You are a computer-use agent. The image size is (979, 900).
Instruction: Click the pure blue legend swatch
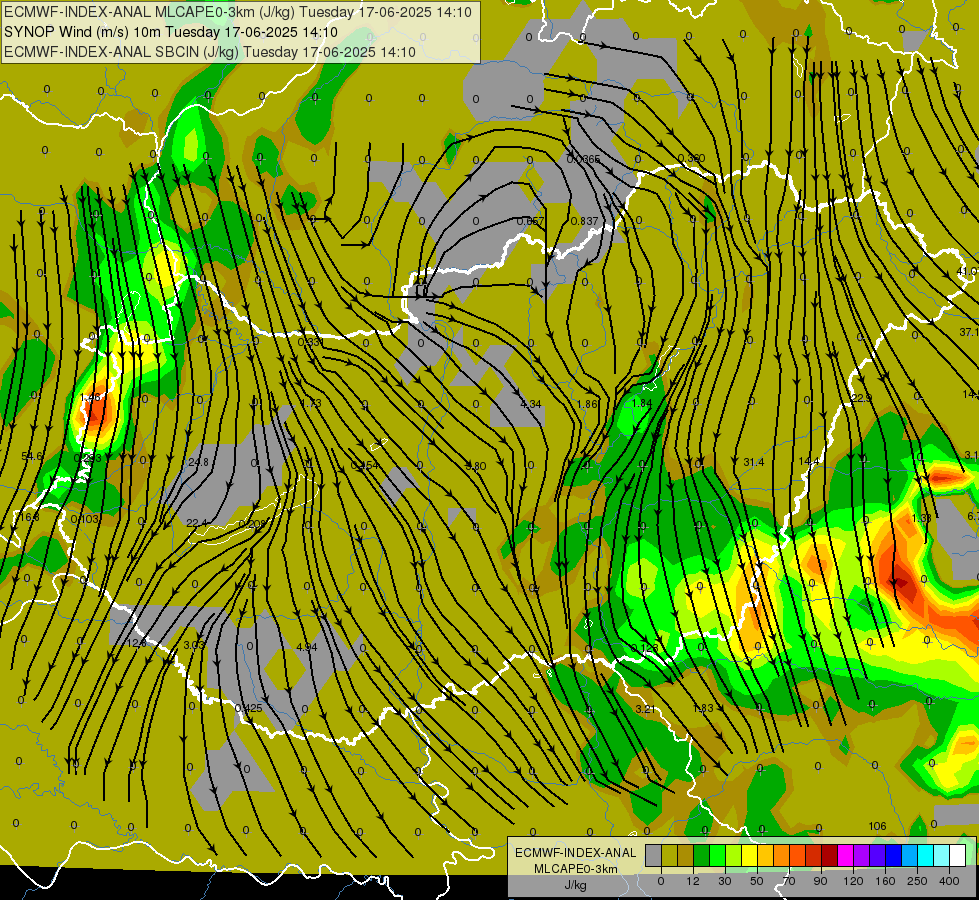(x=894, y=855)
